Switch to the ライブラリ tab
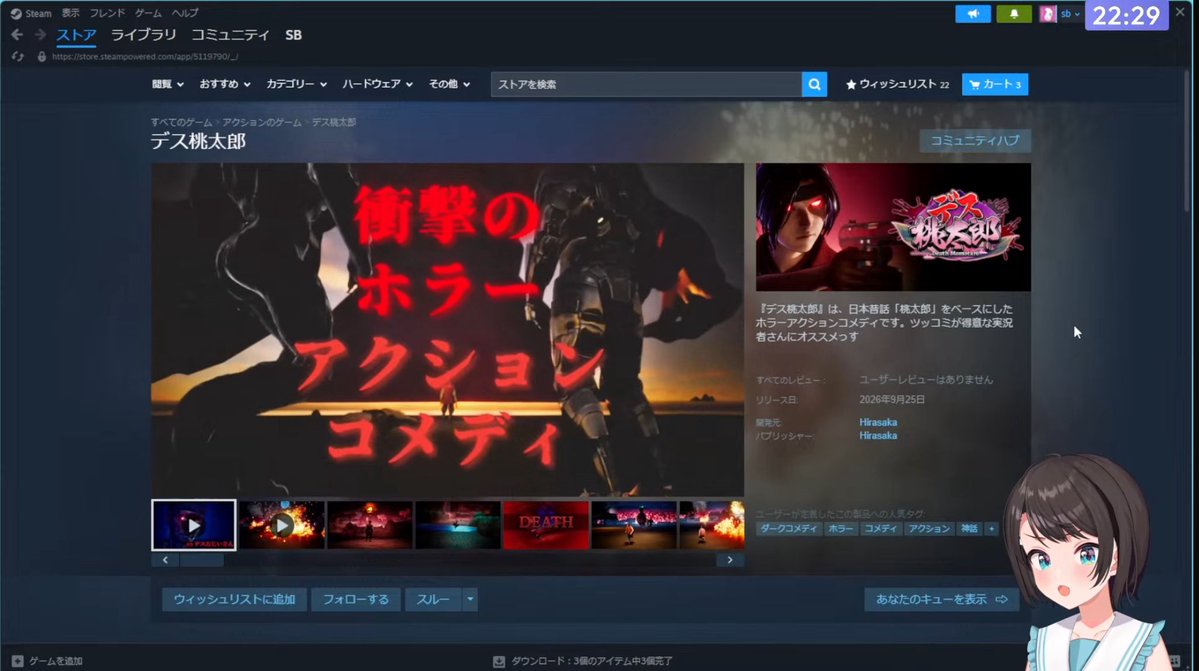 144,35
